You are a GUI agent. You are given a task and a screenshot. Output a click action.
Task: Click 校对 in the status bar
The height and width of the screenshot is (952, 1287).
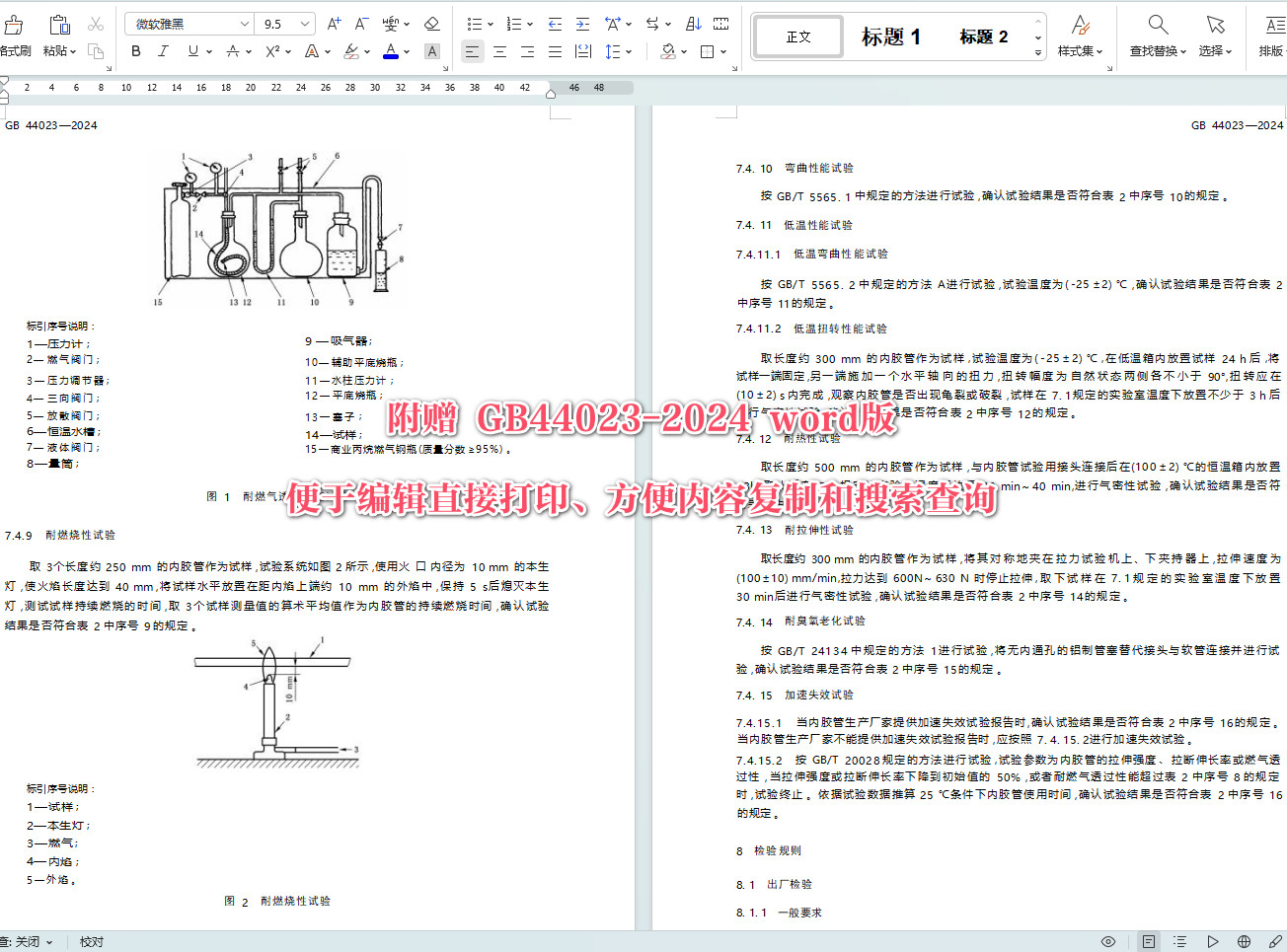click(x=91, y=941)
